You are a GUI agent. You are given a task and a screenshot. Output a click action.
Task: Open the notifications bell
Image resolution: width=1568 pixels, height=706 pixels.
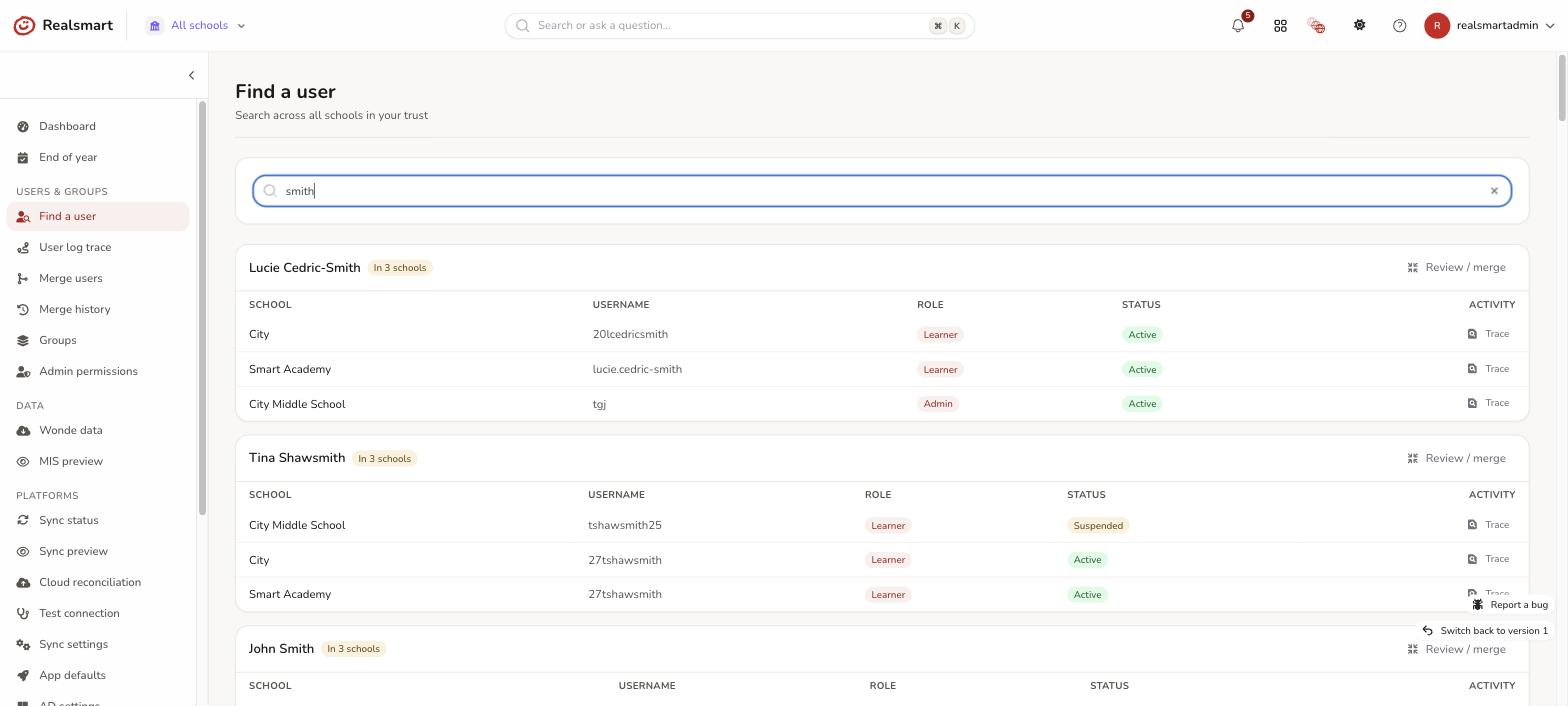click(1238, 25)
